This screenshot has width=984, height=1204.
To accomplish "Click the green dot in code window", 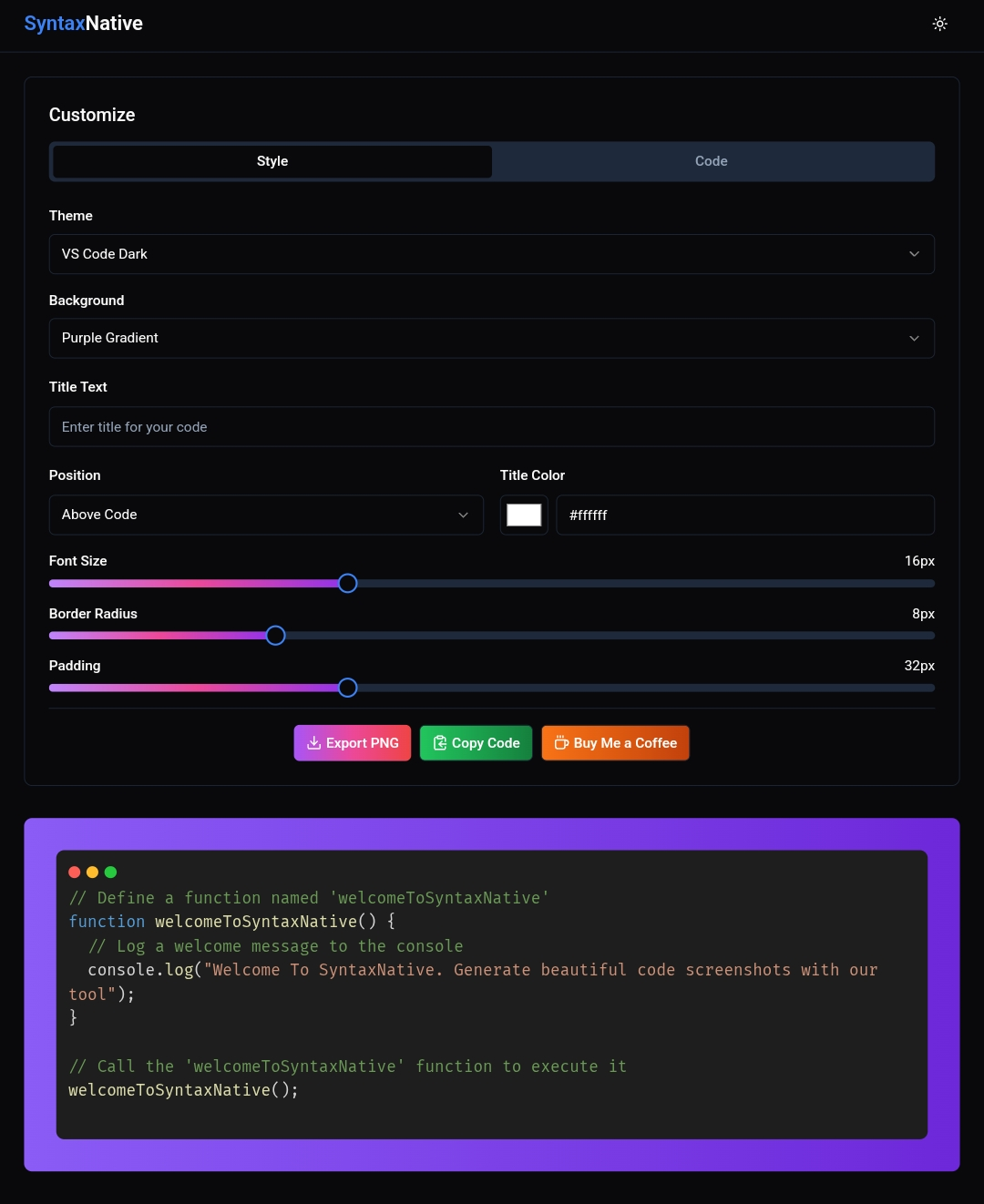I will (110, 872).
